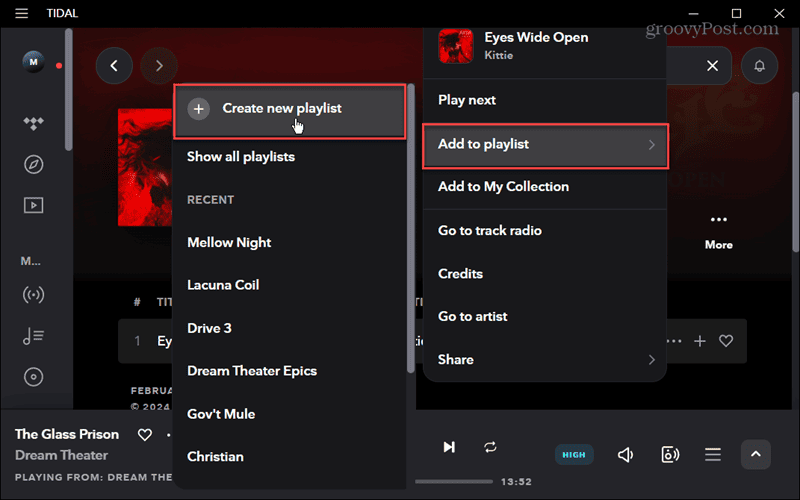Click the large red album cover art

point(145,167)
